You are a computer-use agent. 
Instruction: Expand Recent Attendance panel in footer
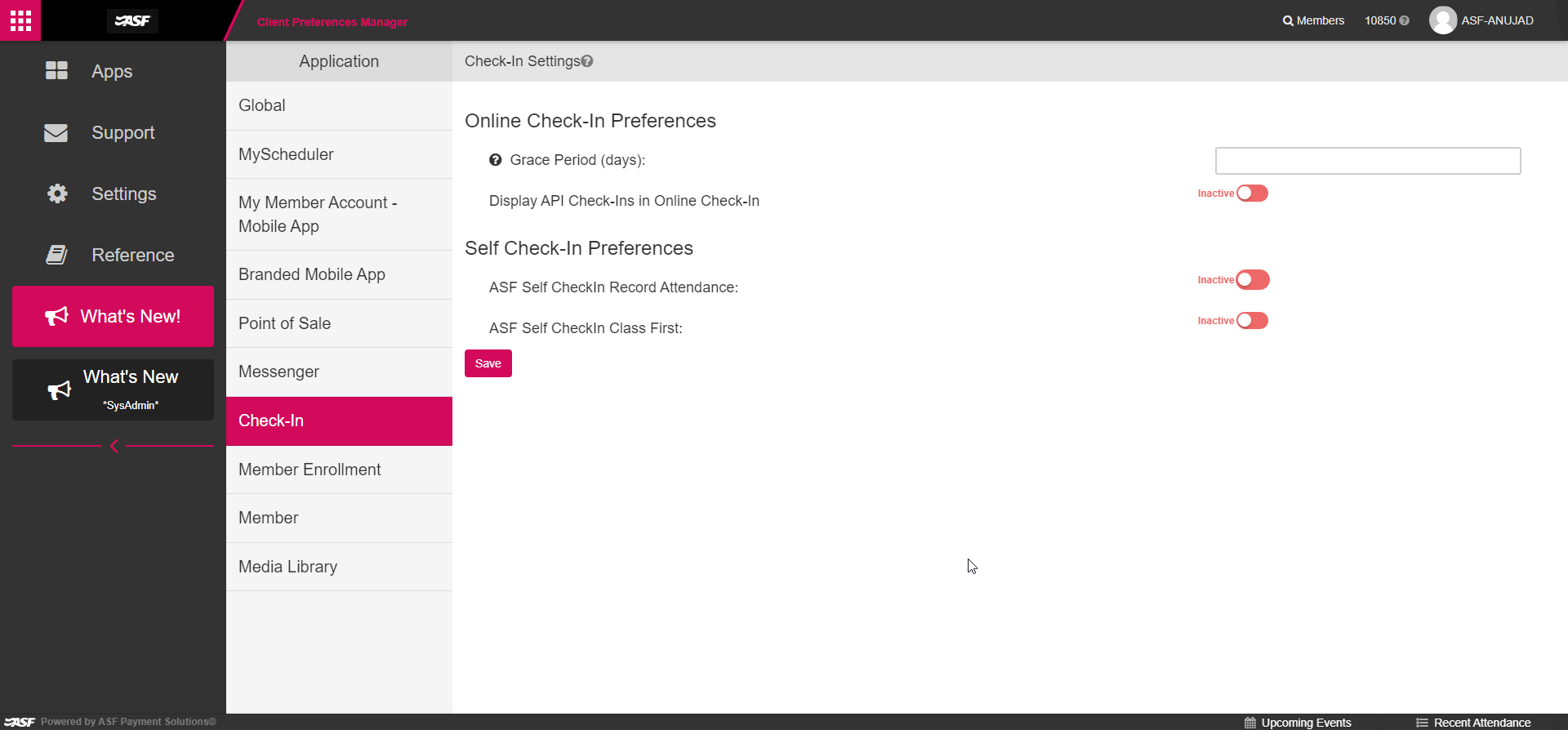(1473, 723)
